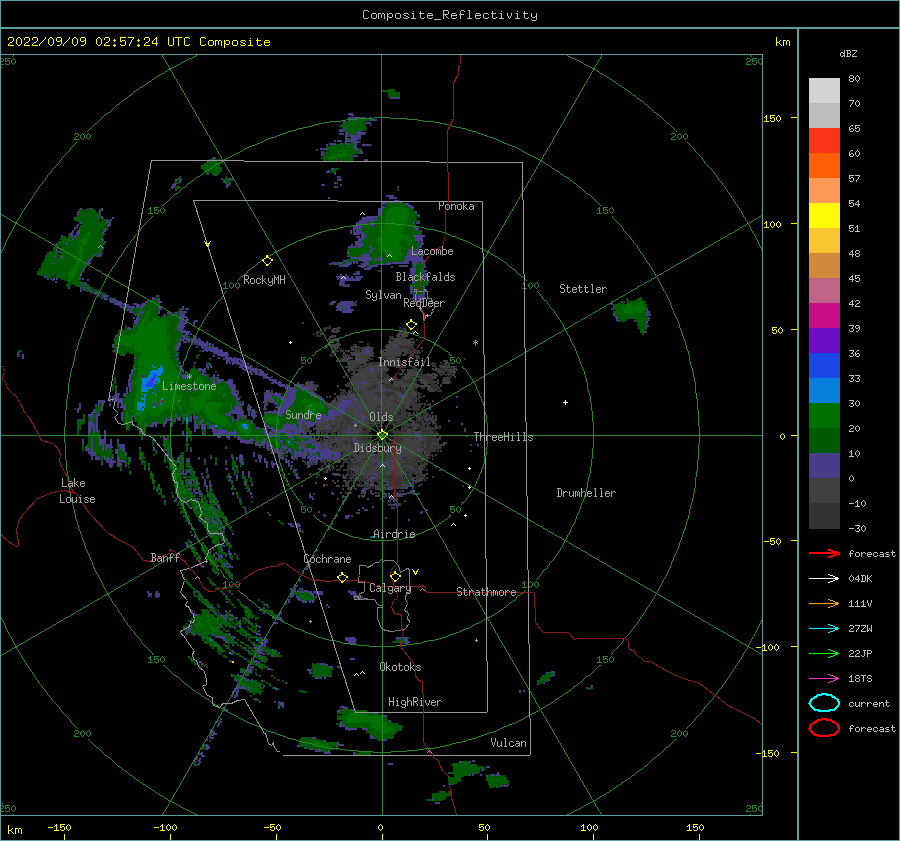This screenshot has height=841, width=900.
Task: Click the cyan current ellipse icon
Action: pyautogui.click(x=824, y=703)
